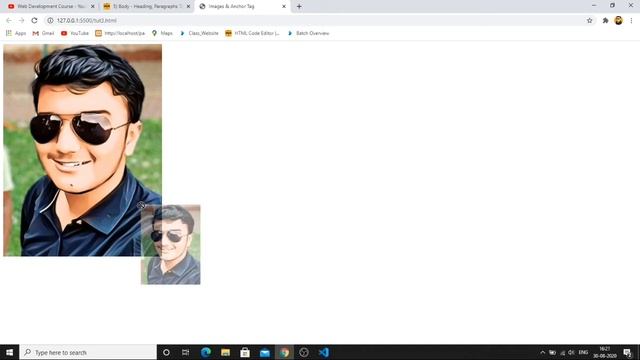Open the Apps bookmark
The height and width of the screenshot is (360, 640).
coord(16,33)
